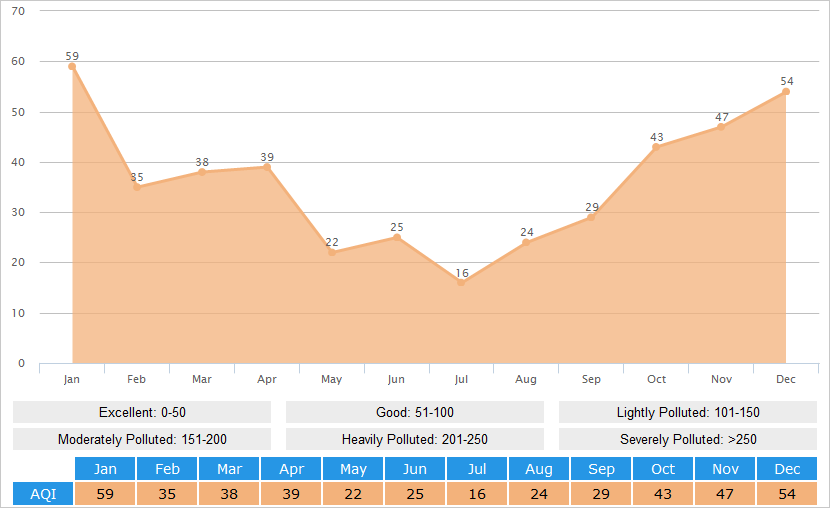Click the 'Severely Polluted: >250' legend box
The height and width of the screenshot is (508, 830).
[x=688, y=439]
